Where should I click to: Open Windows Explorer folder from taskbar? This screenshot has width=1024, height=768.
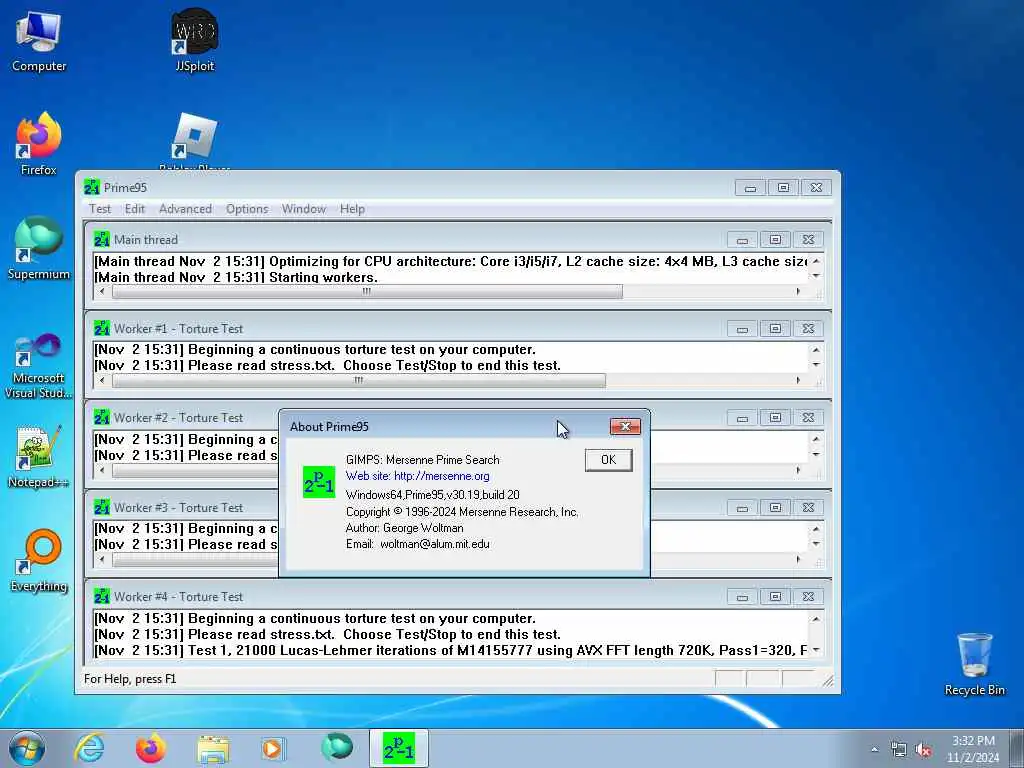pyautogui.click(x=213, y=748)
